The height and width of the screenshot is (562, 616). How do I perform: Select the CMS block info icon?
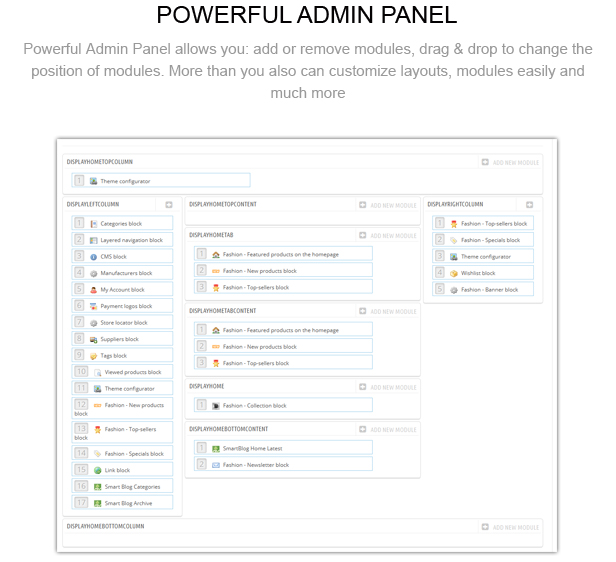[94, 257]
